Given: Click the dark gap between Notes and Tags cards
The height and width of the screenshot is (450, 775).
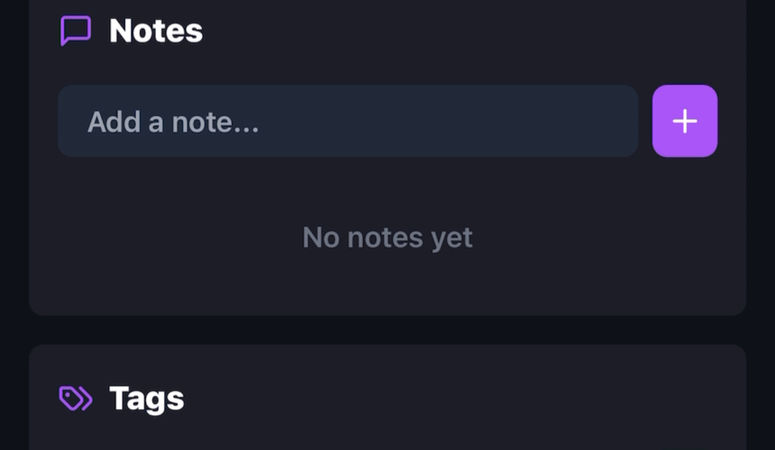Looking at the screenshot, I should [x=388, y=330].
